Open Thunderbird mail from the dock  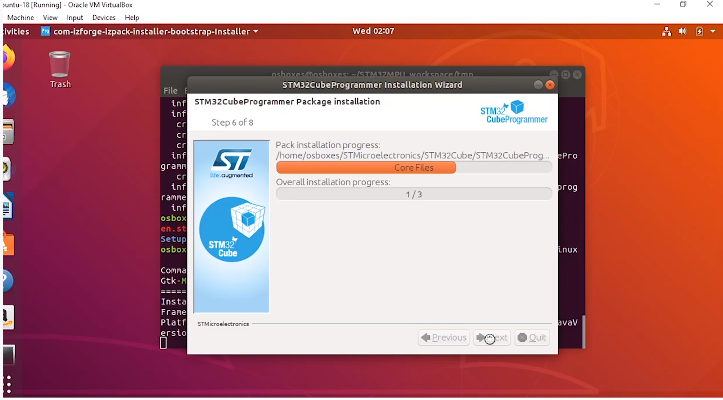click(8, 95)
